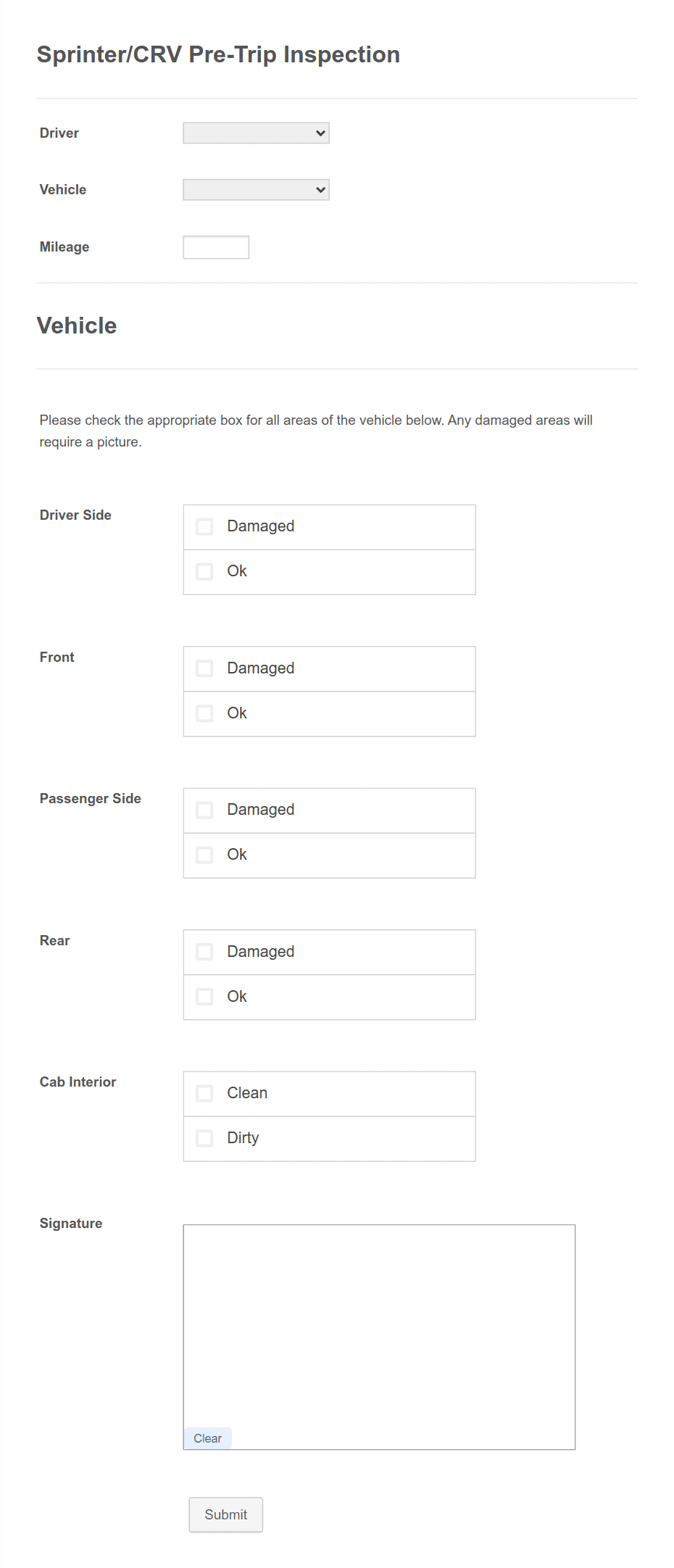Open the Vehicle dropdown
The height and width of the screenshot is (1568, 674).
click(x=257, y=189)
